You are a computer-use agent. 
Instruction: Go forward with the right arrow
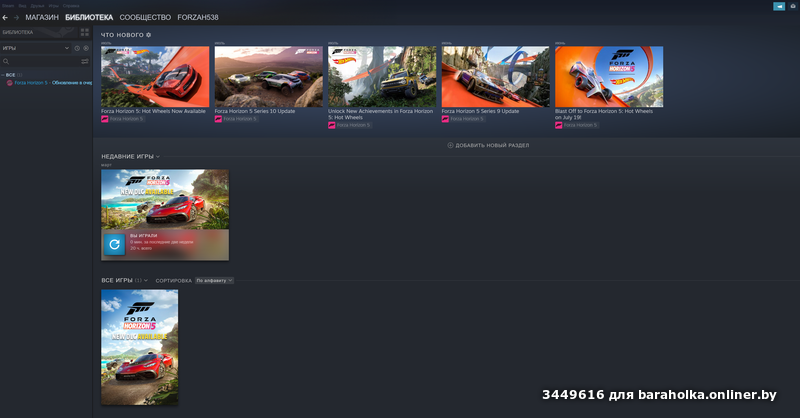tap(16, 17)
